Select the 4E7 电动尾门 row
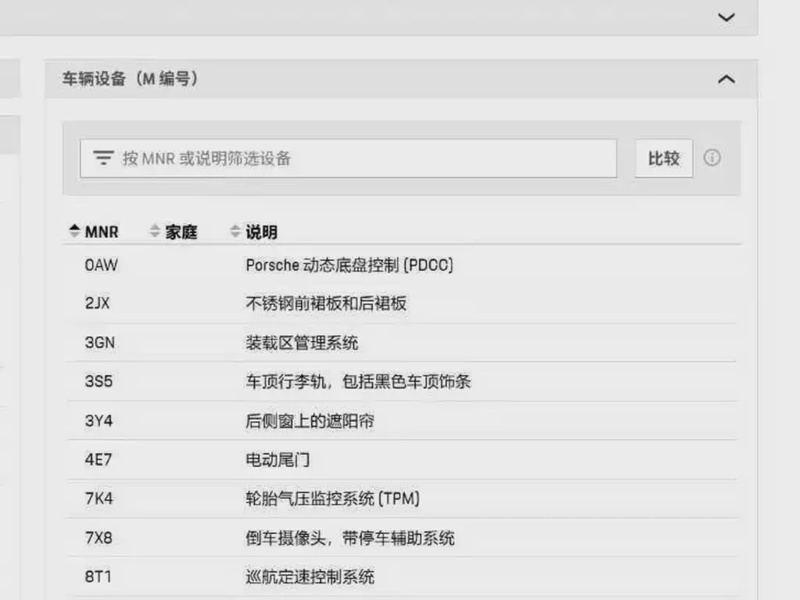 [x=400, y=460]
